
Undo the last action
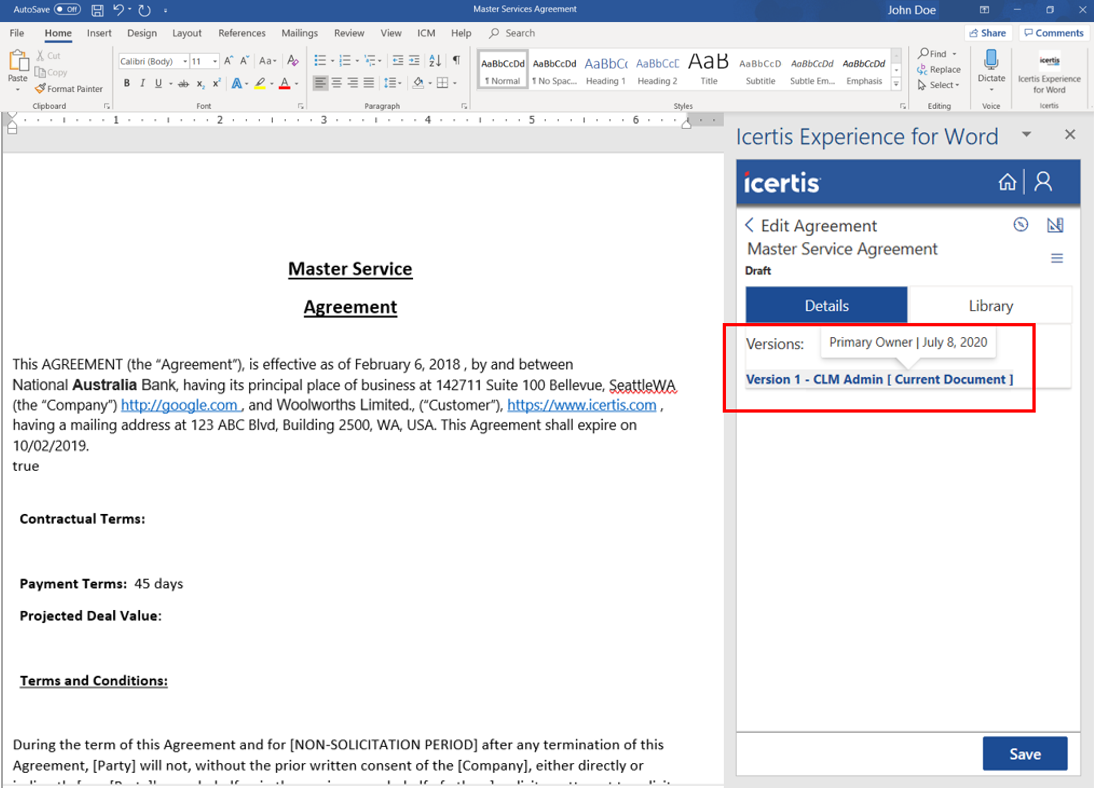(x=119, y=10)
